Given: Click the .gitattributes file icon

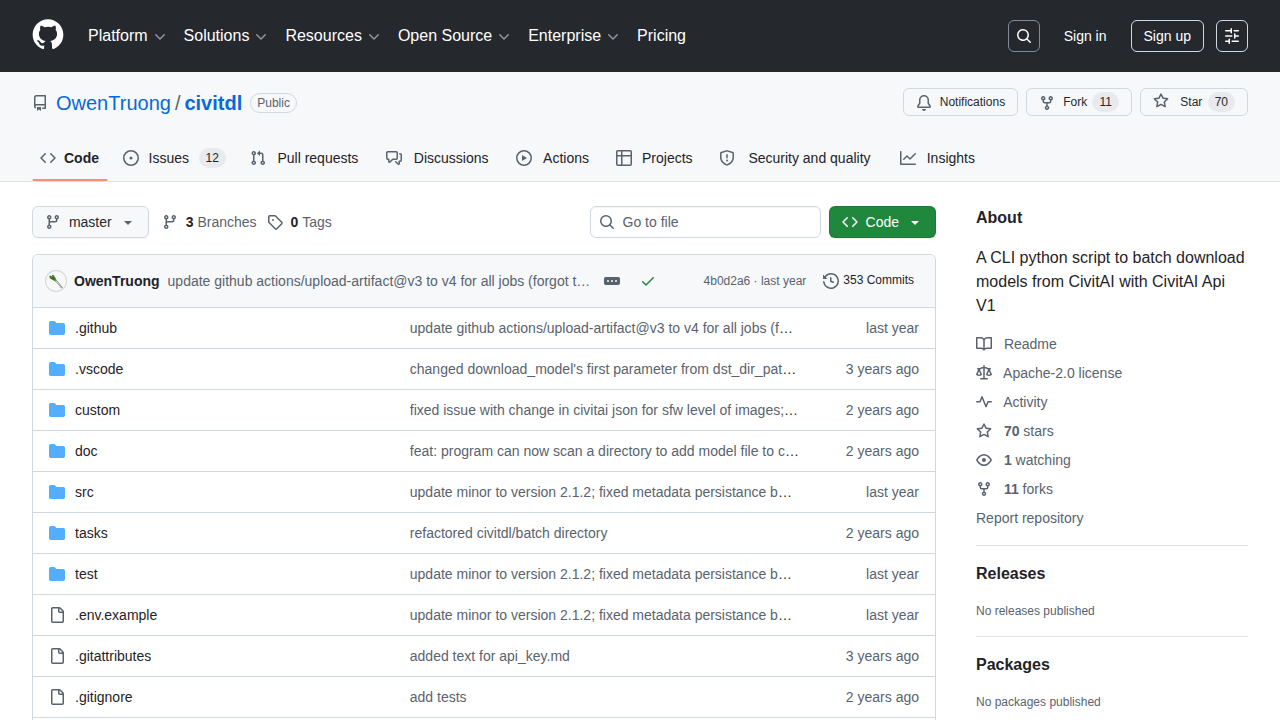Looking at the screenshot, I should [x=57, y=656].
